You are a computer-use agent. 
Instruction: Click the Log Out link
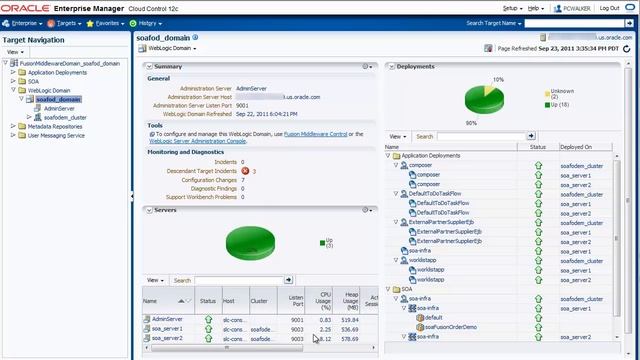click(x=609, y=8)
